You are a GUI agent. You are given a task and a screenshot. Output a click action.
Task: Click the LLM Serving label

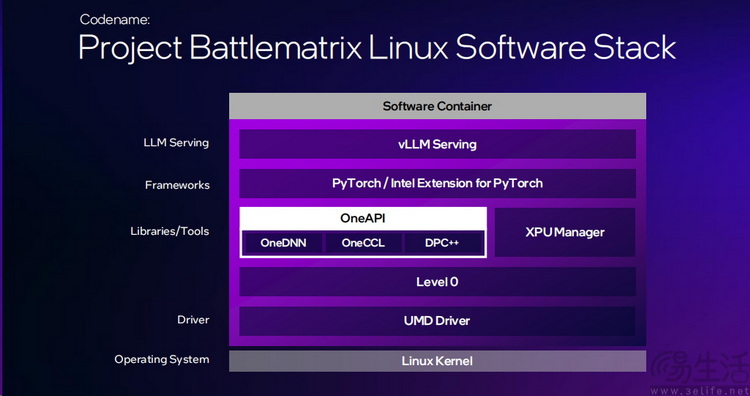click(176, 143)
